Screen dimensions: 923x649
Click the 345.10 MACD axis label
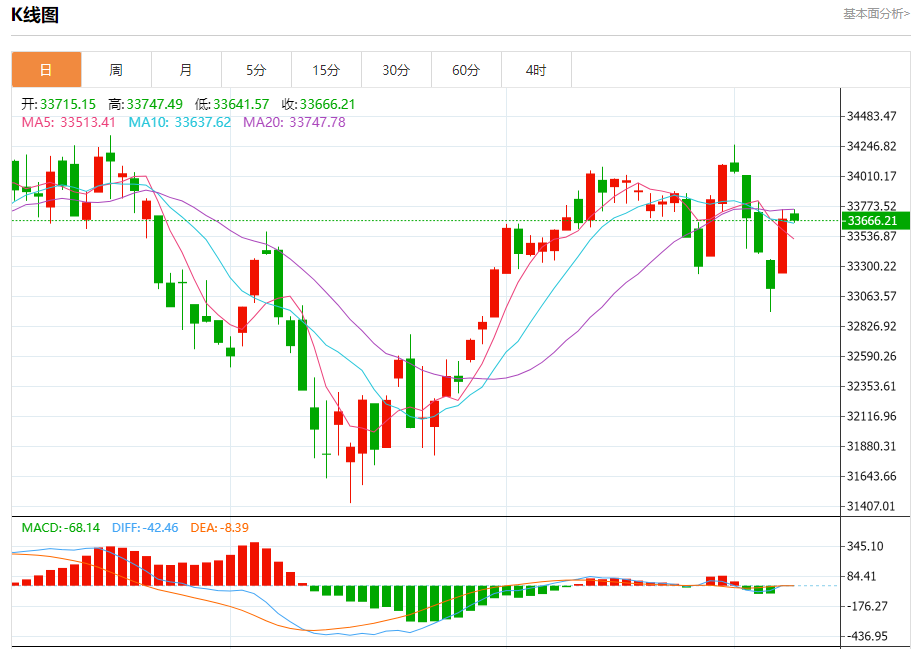[x=865, y=546]
